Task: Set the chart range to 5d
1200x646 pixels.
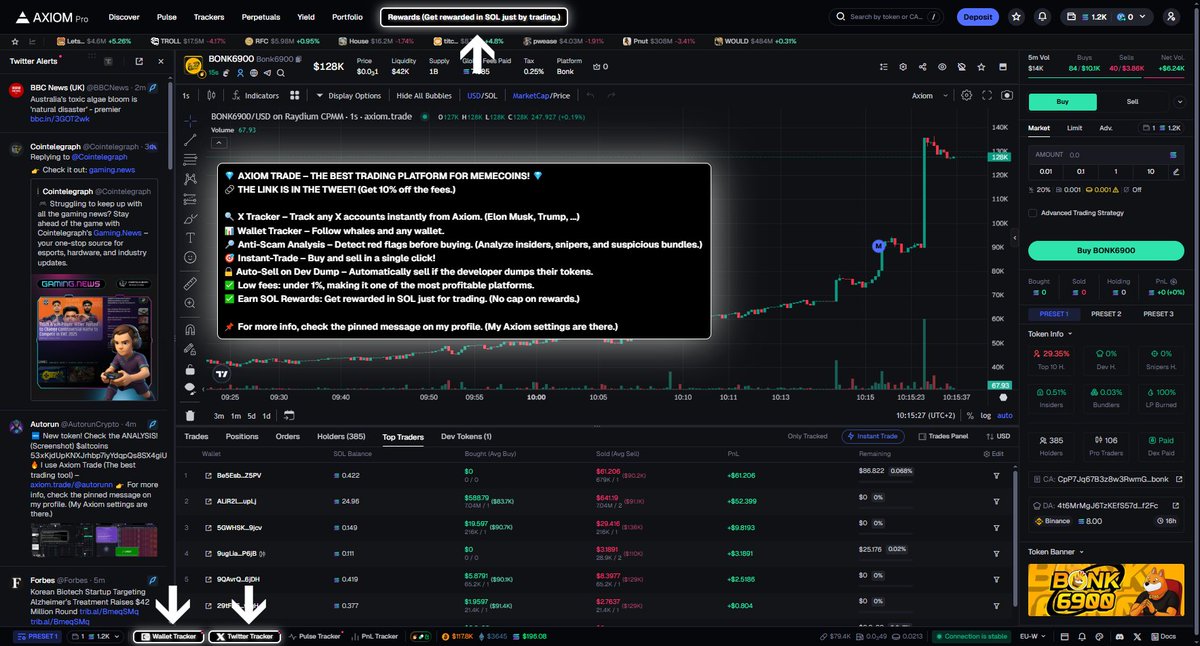Action: tap(252, 415)
